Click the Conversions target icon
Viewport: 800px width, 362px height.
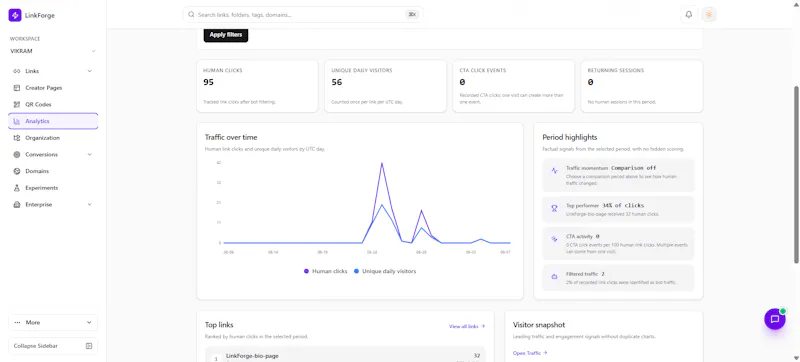tap(16, 154)
